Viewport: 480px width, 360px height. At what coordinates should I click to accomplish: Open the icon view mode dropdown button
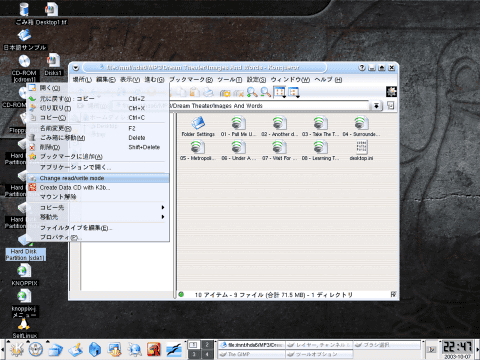coord(280,92)
